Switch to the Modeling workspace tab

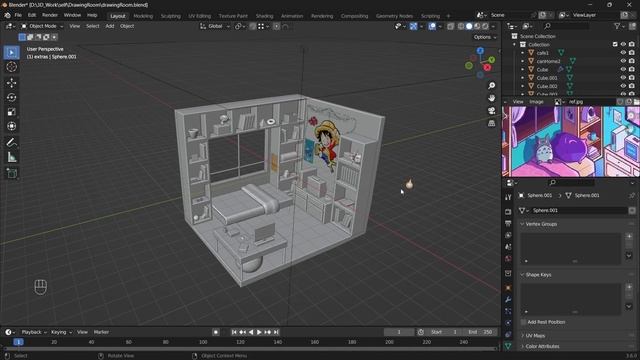tap(143, 16)
